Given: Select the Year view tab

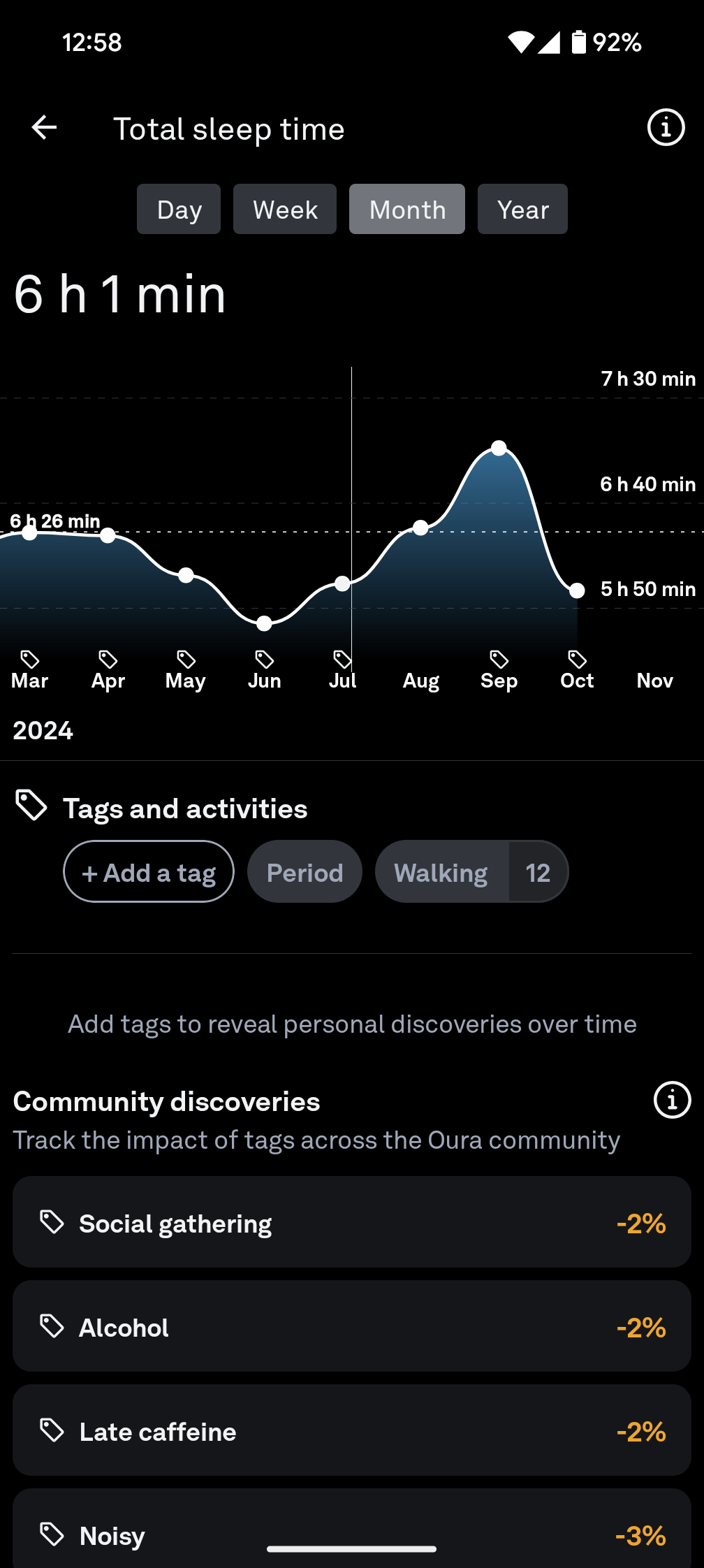Looking at the screenshot, I should 522,210.
